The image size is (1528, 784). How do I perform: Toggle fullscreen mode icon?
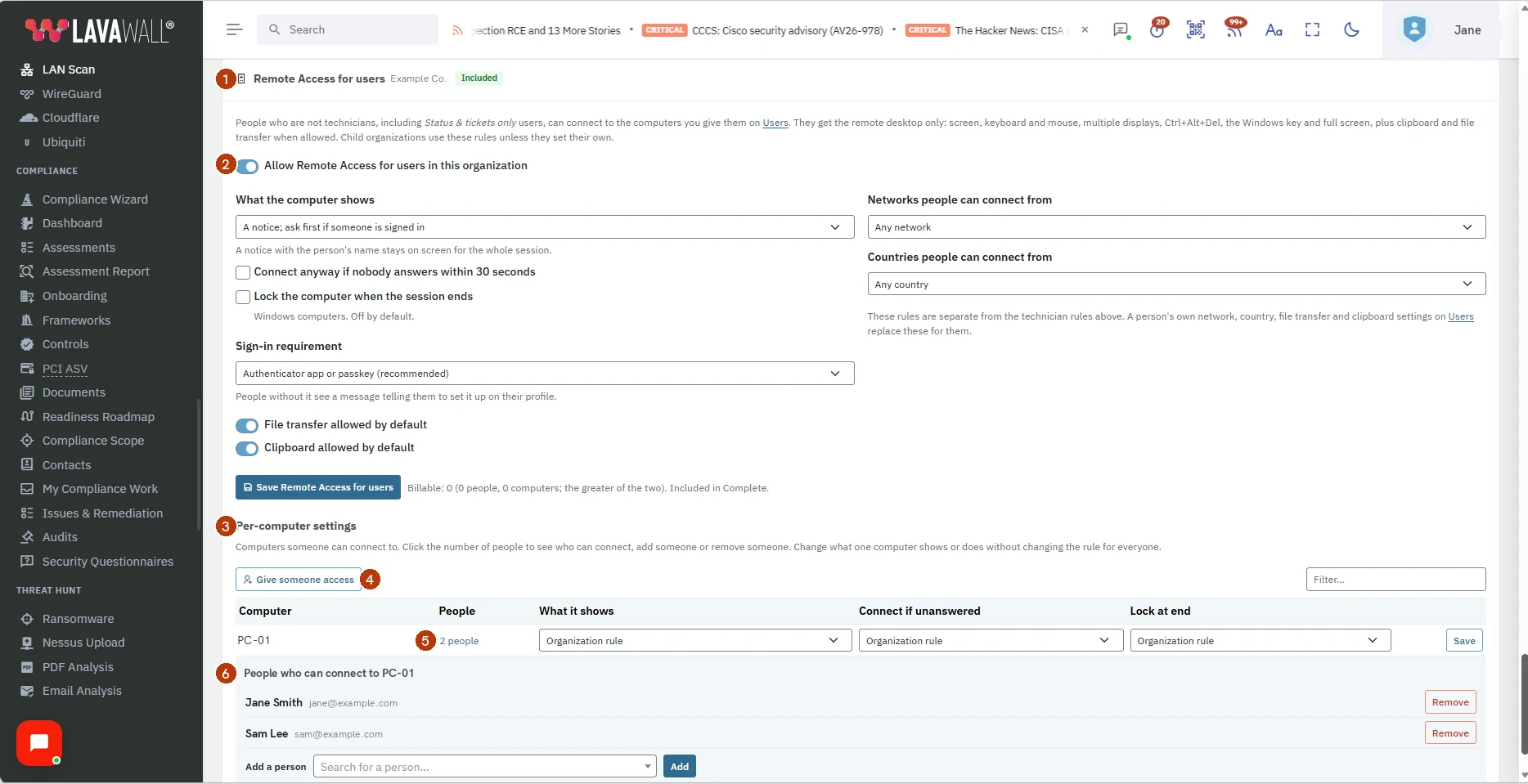point(1312,30)
